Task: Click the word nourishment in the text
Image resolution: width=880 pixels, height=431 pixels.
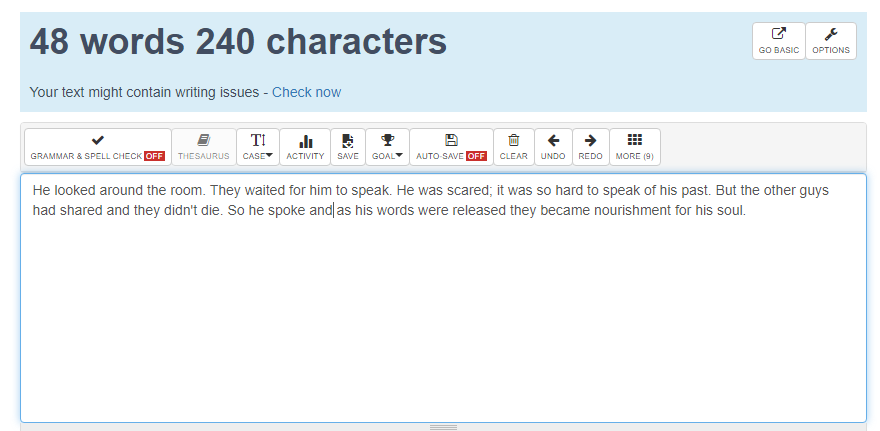Action: [632, 210]
